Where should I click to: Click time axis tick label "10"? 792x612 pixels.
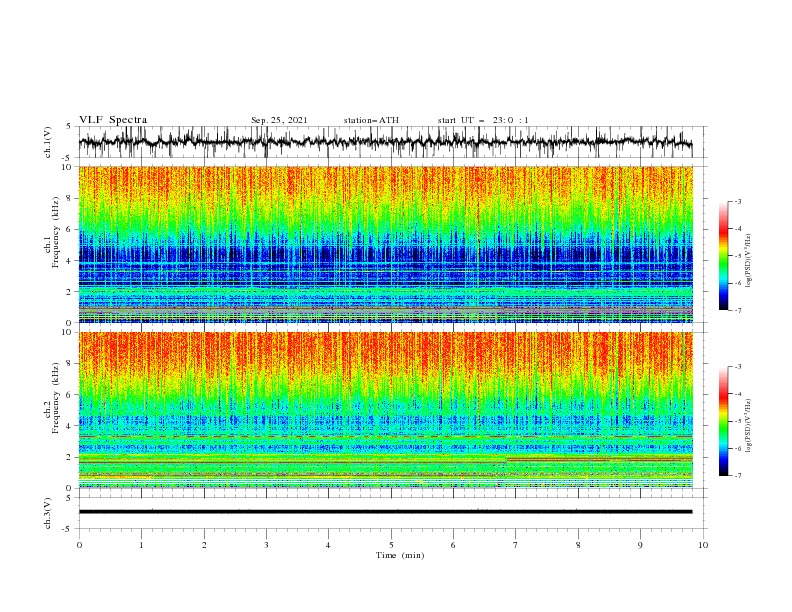(x=703, y=545)
